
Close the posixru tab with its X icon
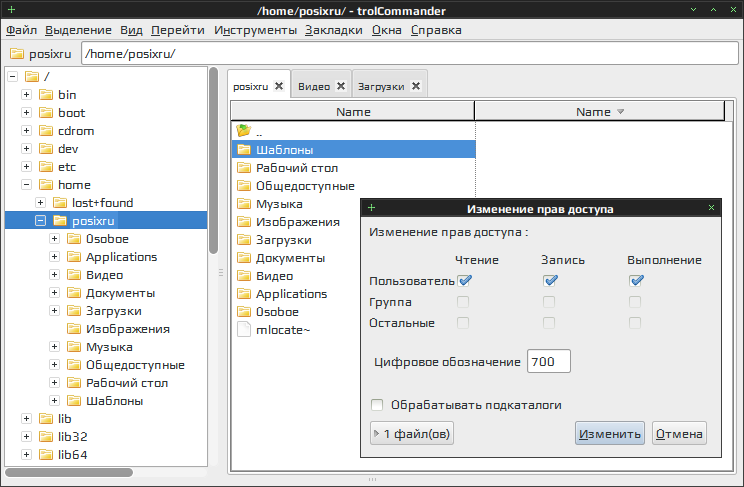click(279, 86)
